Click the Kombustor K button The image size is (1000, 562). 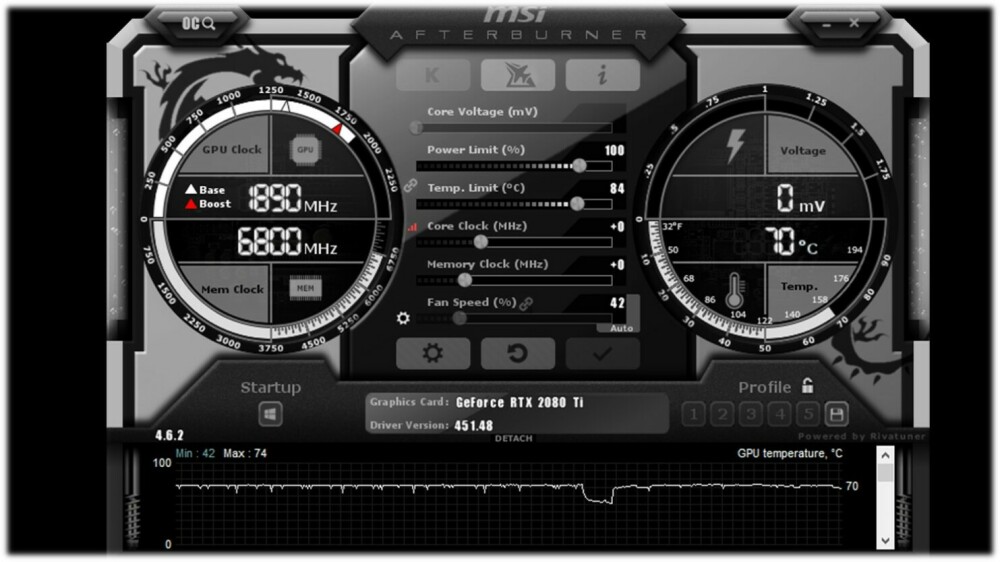click(x=433, y=75)
